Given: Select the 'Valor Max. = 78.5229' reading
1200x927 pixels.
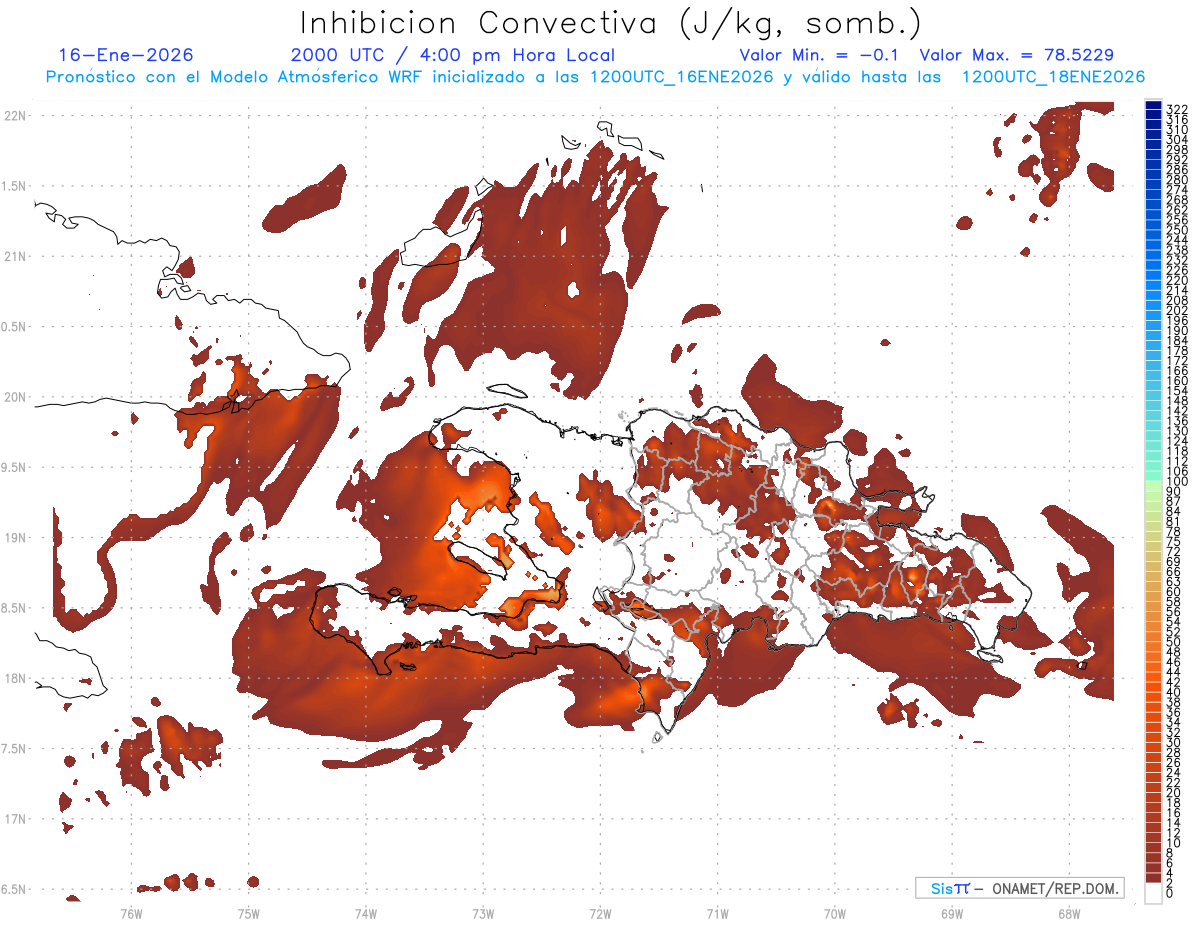Looking at the screenshot, I should pyautogui.click(x=1017, y=55).
